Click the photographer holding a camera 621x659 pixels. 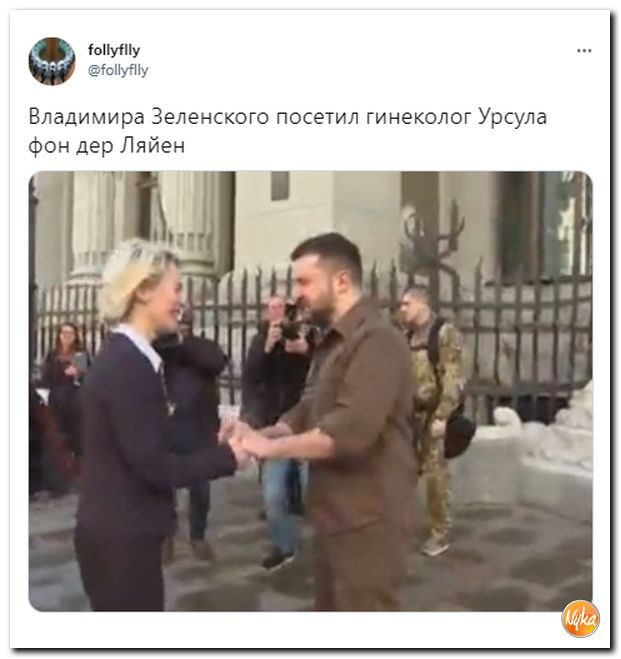pyautogui.click(x=279, y=420)
